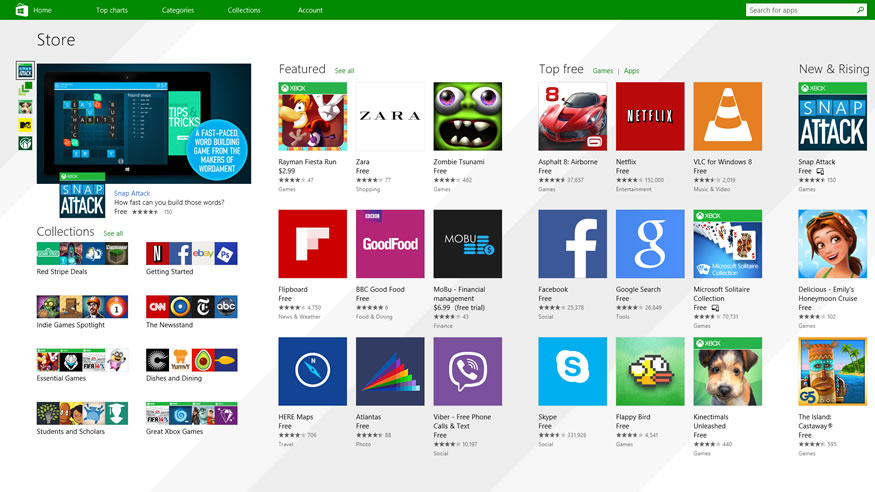Select first spotlight thumbnail, Snap Attack
The height and width of the screenshot is (492, 875).
[x=25, y=70]
